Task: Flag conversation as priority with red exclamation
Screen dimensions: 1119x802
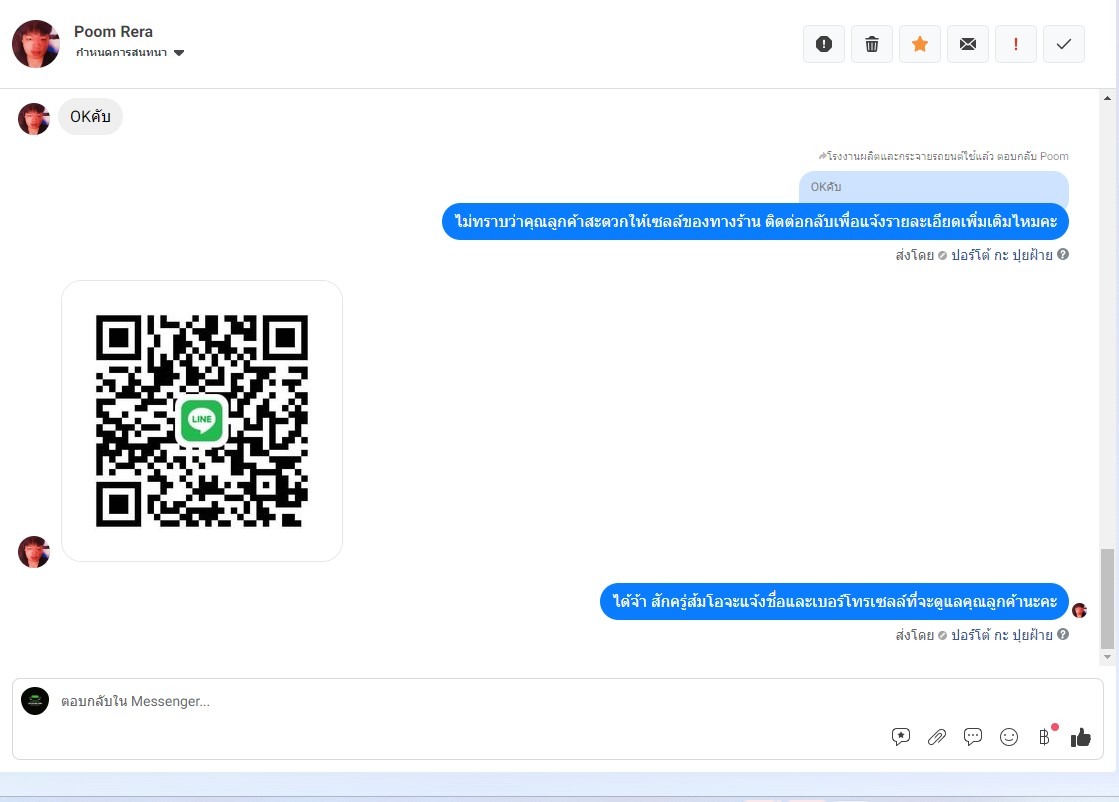Action: click(x=1015, y=44)
